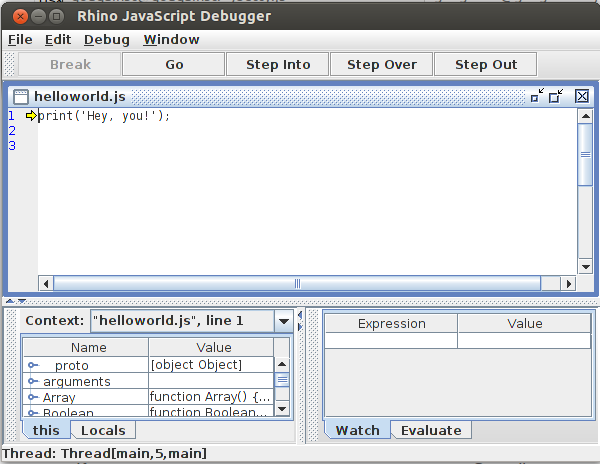The height and width of the screenshot is (464, 600).
Task: Click the toolbar drag handle
Action: [x=9, y=64]
